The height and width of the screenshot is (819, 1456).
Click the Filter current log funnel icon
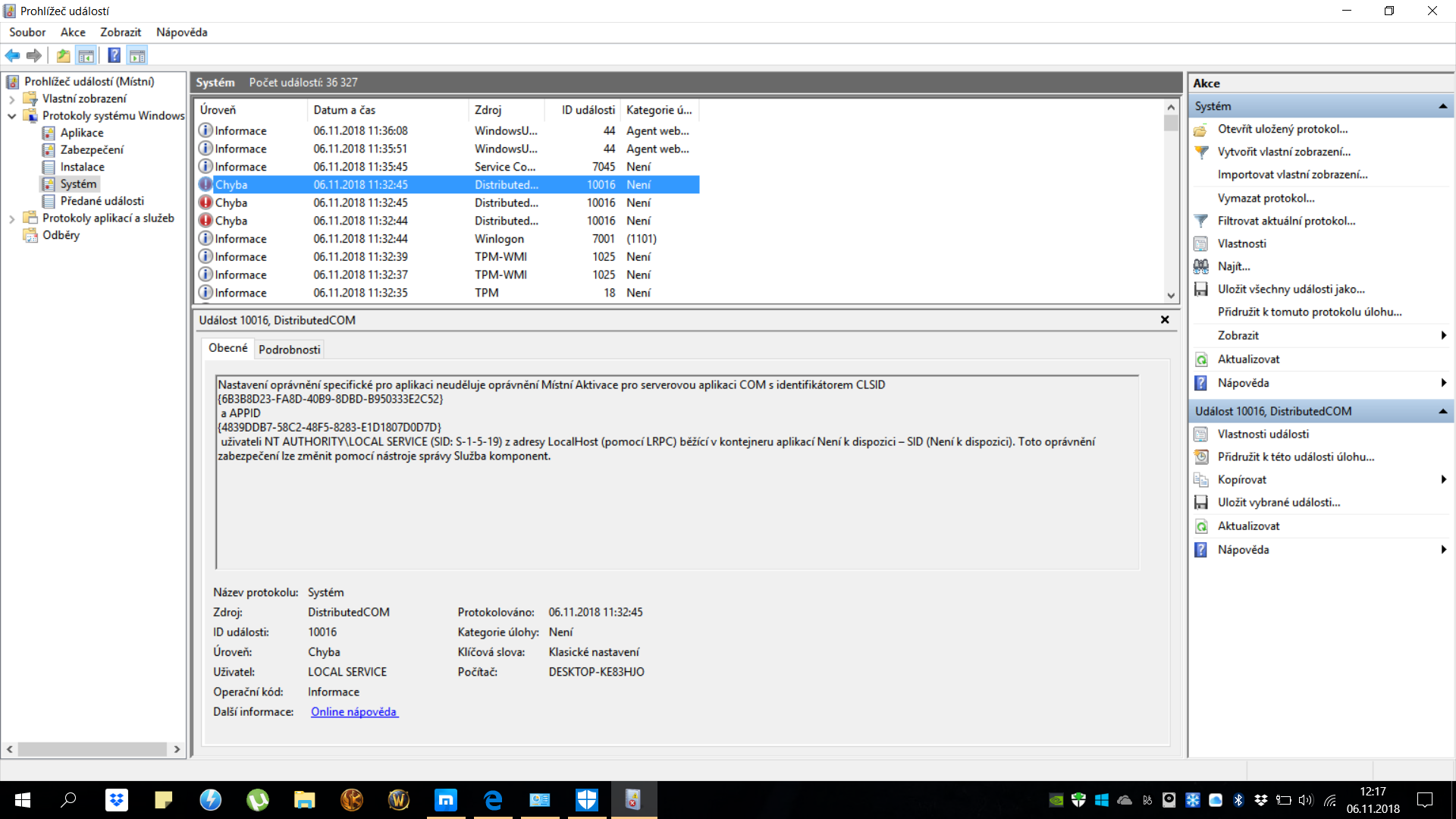pyautogui.click(x=1201, y=221)
